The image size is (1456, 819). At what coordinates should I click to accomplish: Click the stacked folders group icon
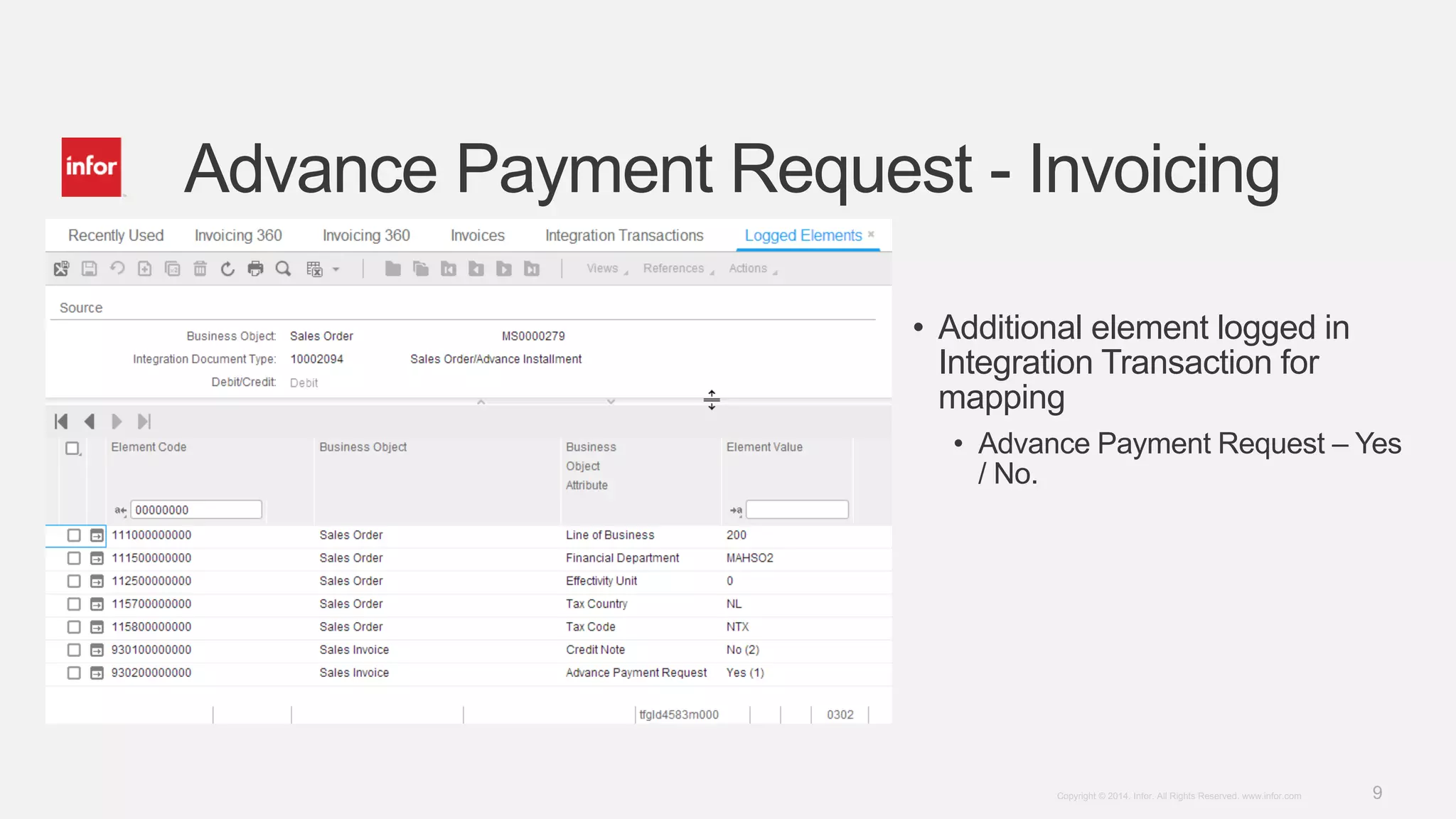[x=421, y=268]
